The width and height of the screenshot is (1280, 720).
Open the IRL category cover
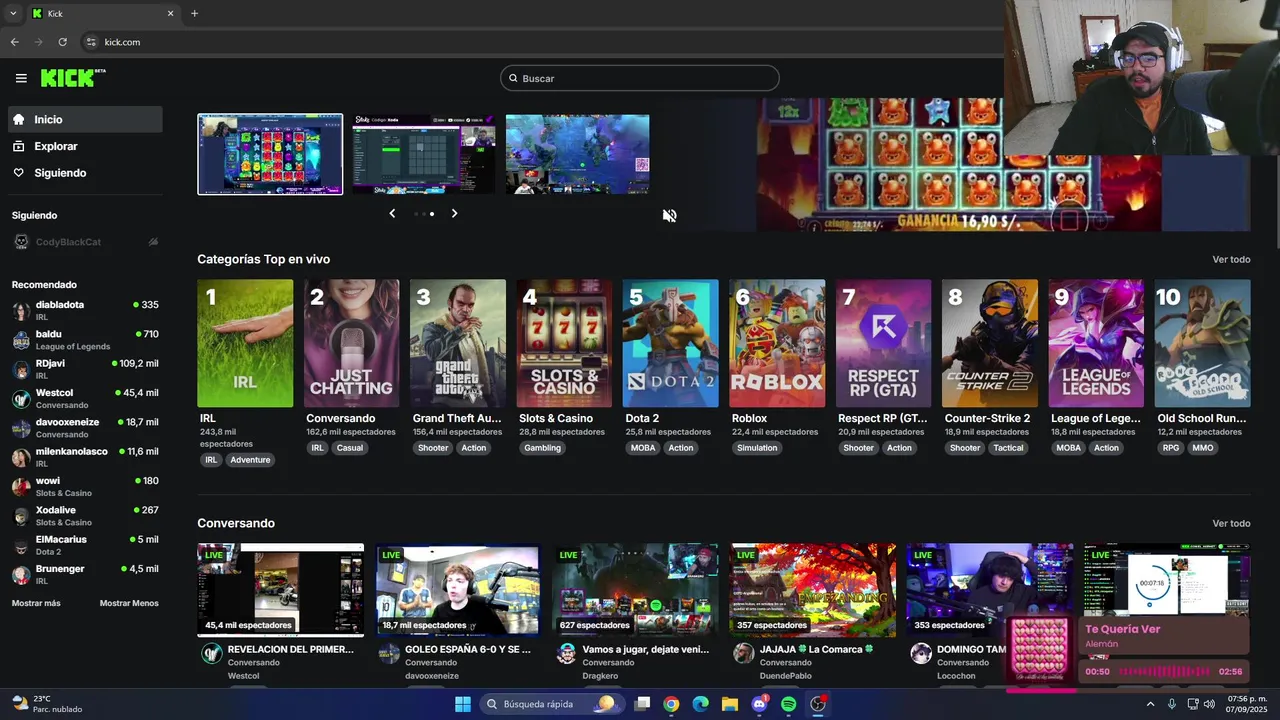click(x=245, y=343)
